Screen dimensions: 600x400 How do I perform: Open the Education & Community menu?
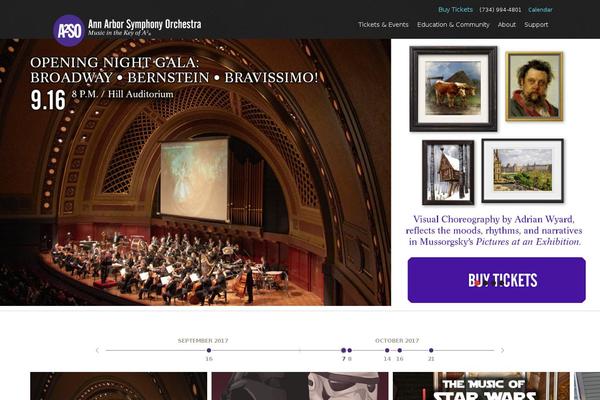(453, 24)
